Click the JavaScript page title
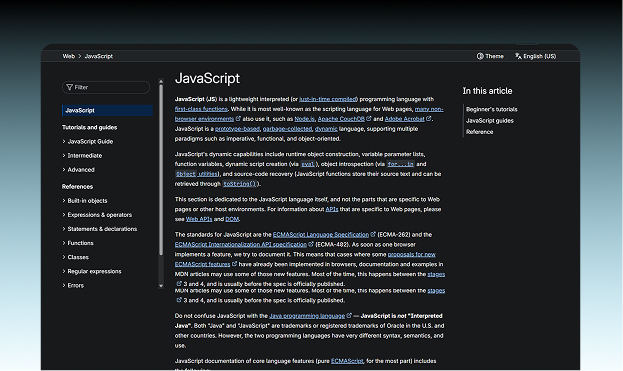The width and height of the screenshot is (623, 371). 207,78
